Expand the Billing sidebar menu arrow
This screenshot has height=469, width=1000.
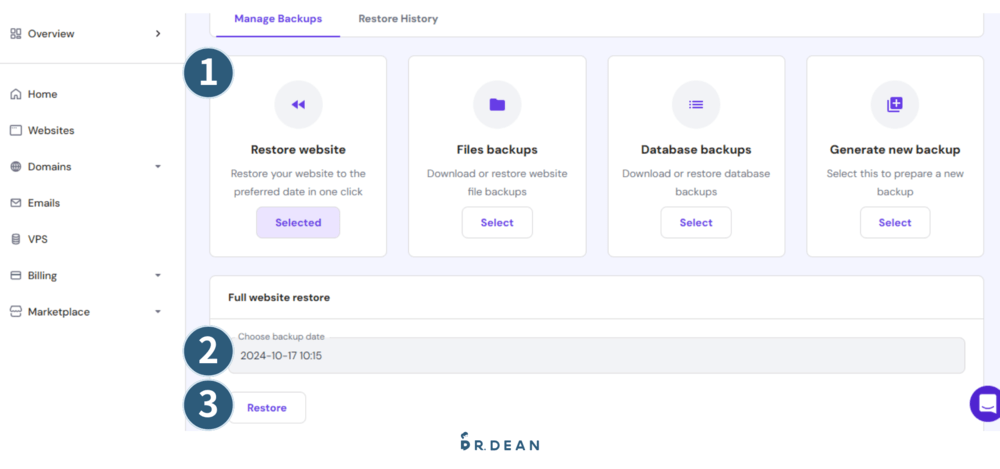(x=158, y=275)
